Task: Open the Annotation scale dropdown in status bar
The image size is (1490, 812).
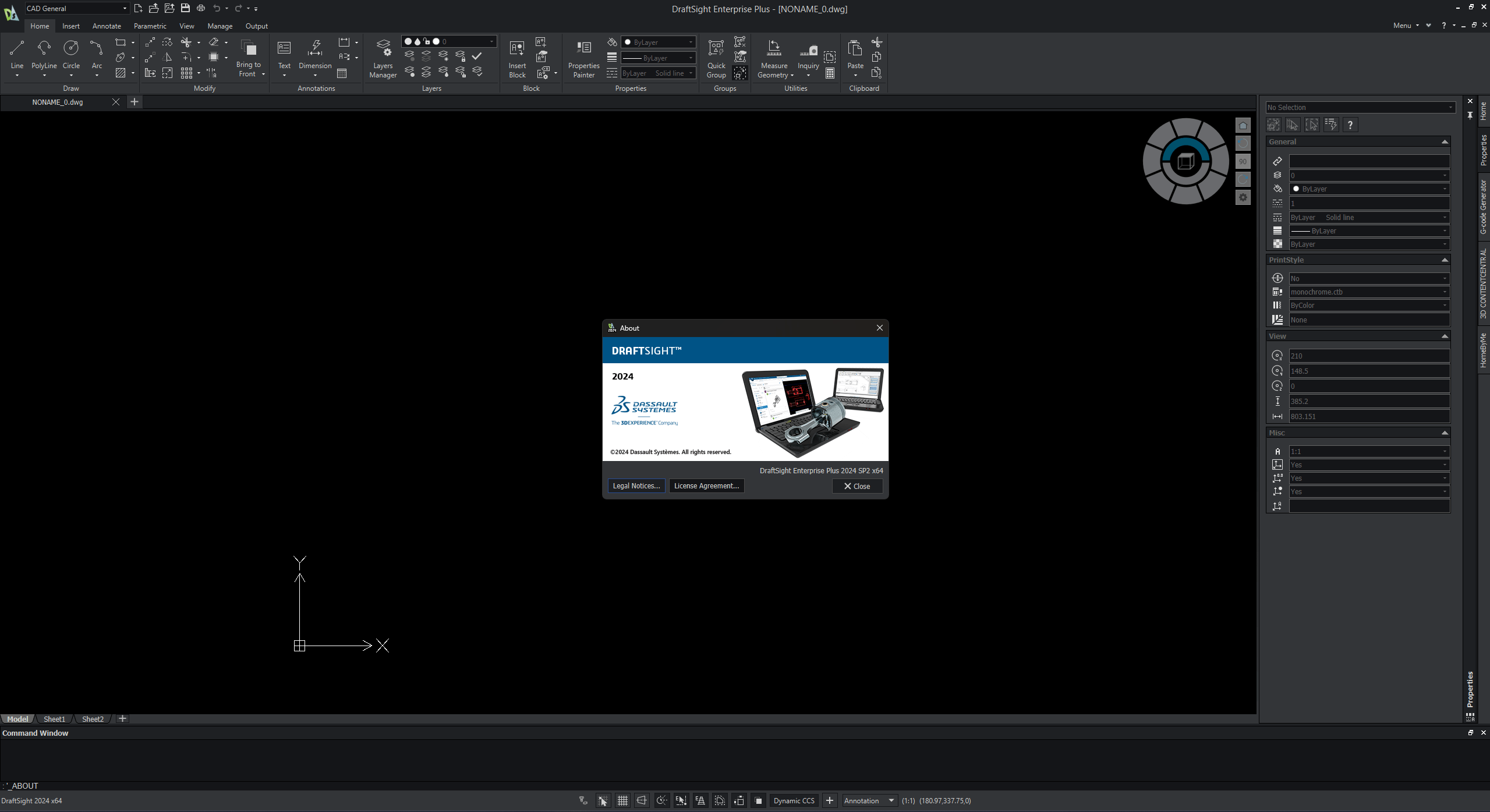Action: (x=869, y=801)
